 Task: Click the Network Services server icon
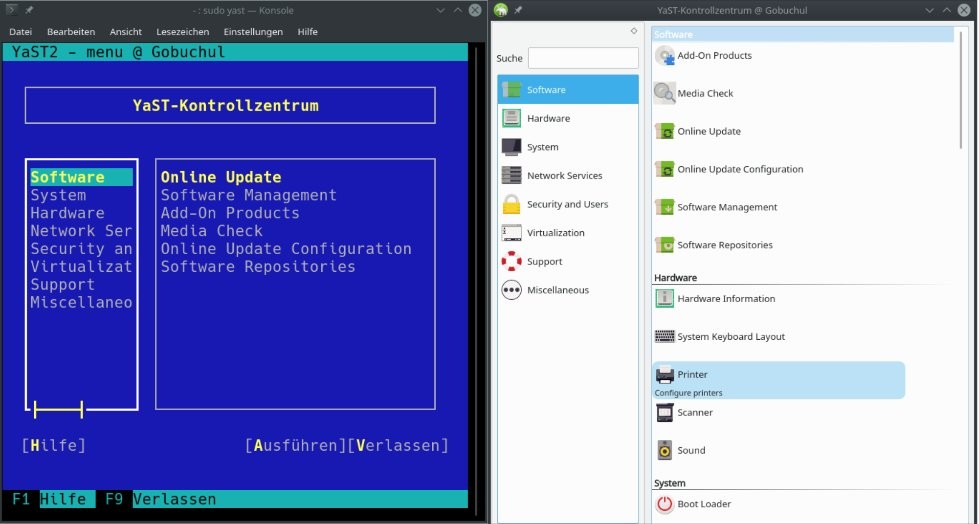coord(511,175)
